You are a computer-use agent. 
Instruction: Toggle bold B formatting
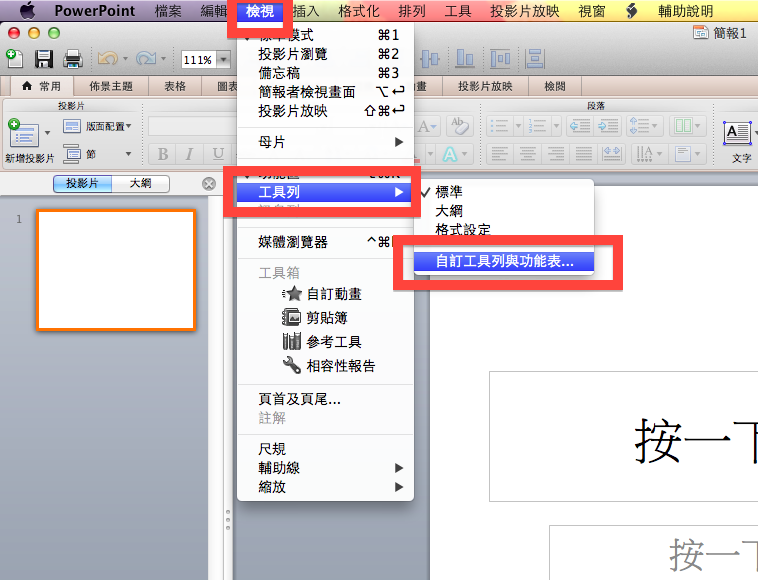click(x=163, y=154)
